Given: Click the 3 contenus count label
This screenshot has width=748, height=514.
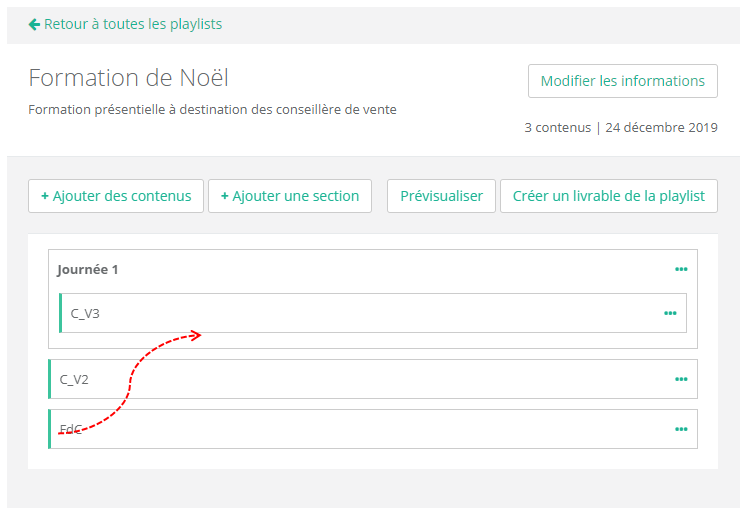Looking at the screenshot, I should tap(557, 128).
